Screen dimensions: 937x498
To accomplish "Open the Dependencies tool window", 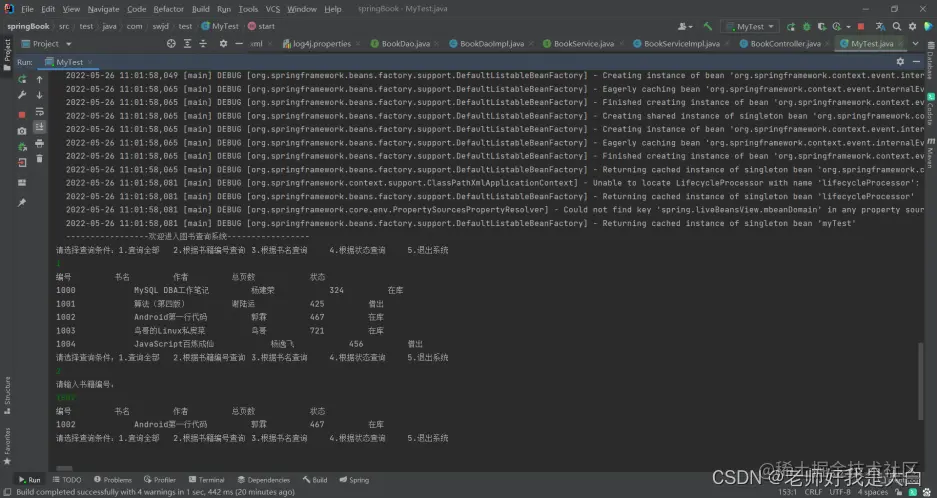I will click(264, 480).
